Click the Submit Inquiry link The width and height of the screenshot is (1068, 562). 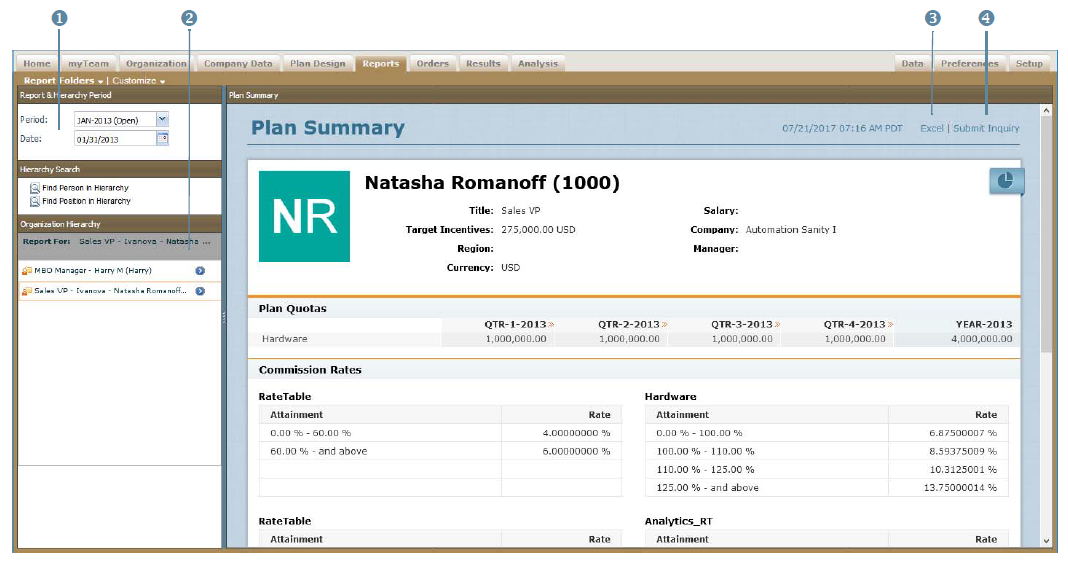[986, 128]
